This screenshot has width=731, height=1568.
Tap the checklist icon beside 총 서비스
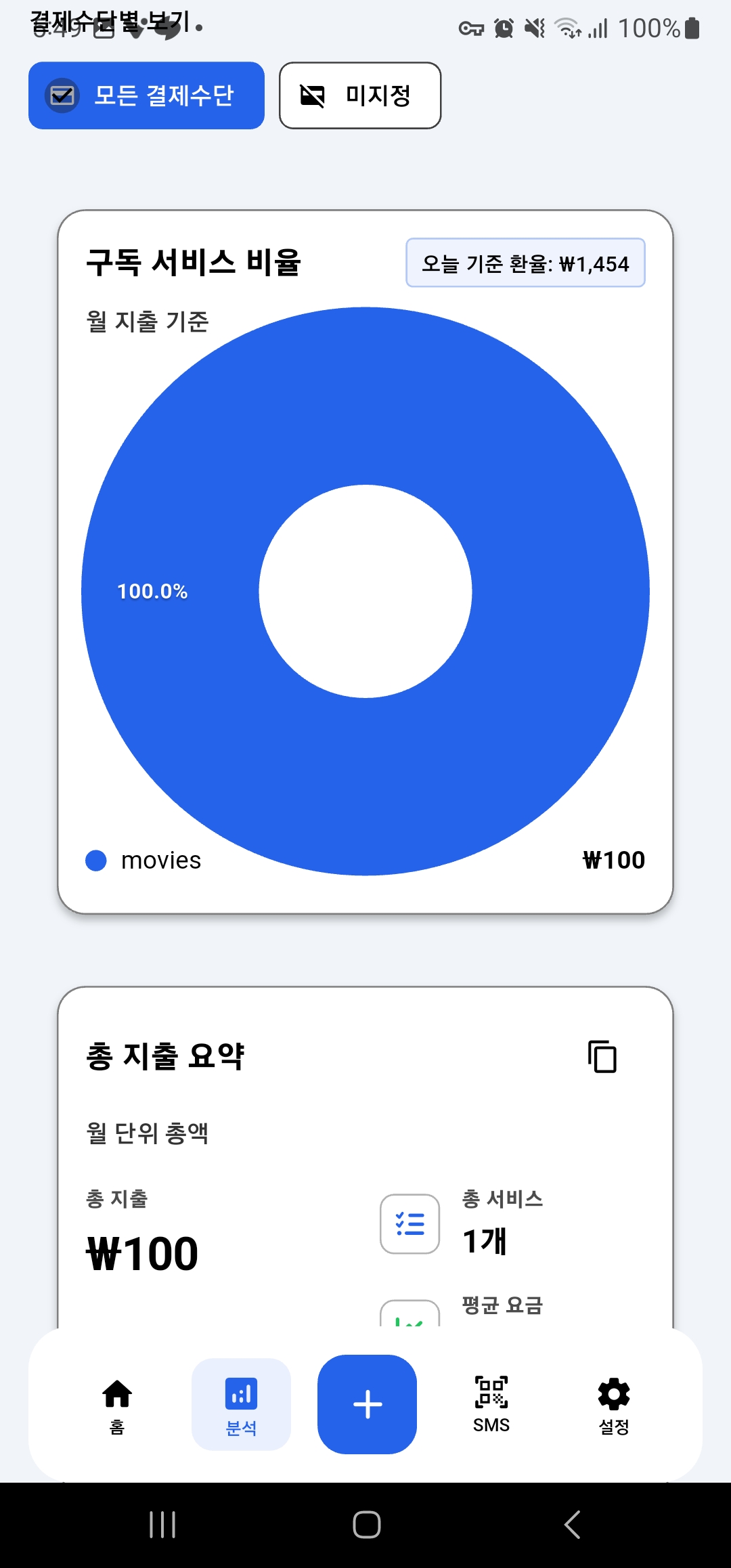(409, 1223)
